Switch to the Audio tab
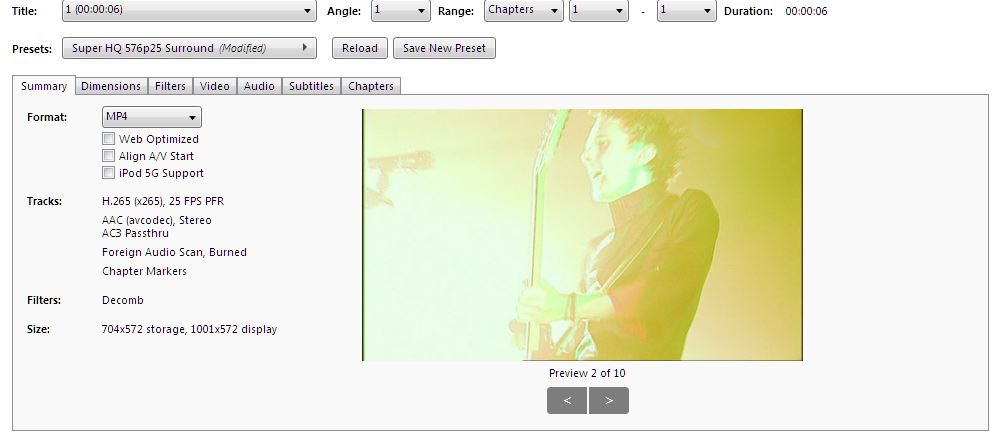This screenshot has height=434, width=998. (x=259, y=86)
